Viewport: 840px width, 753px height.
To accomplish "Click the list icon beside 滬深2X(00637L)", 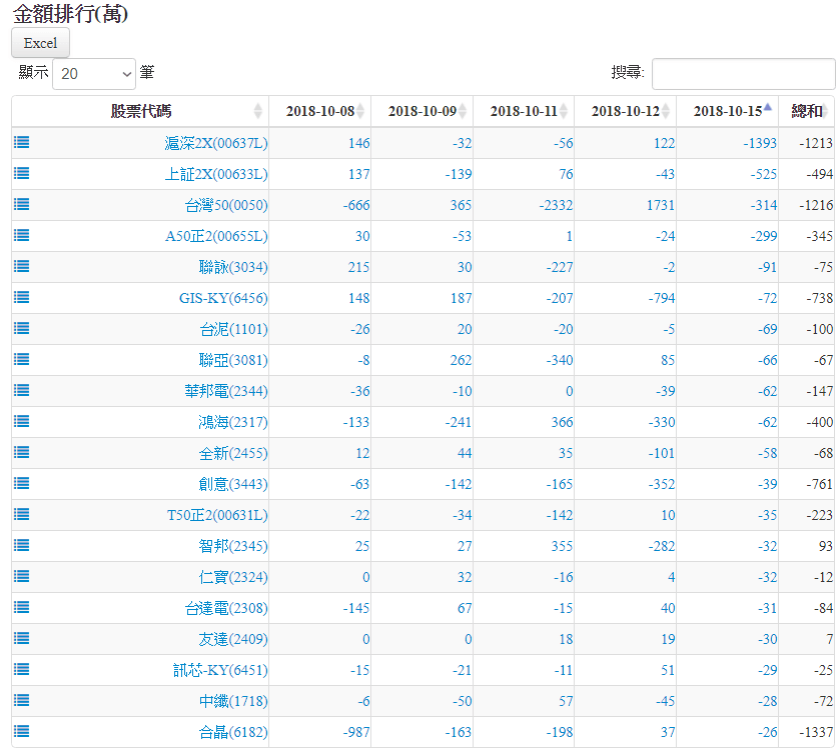I will point(21,143).
